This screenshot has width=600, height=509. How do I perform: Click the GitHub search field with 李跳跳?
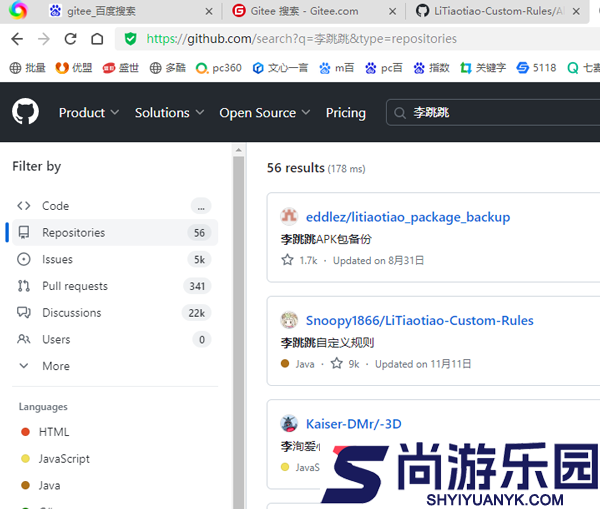(493, 113)
